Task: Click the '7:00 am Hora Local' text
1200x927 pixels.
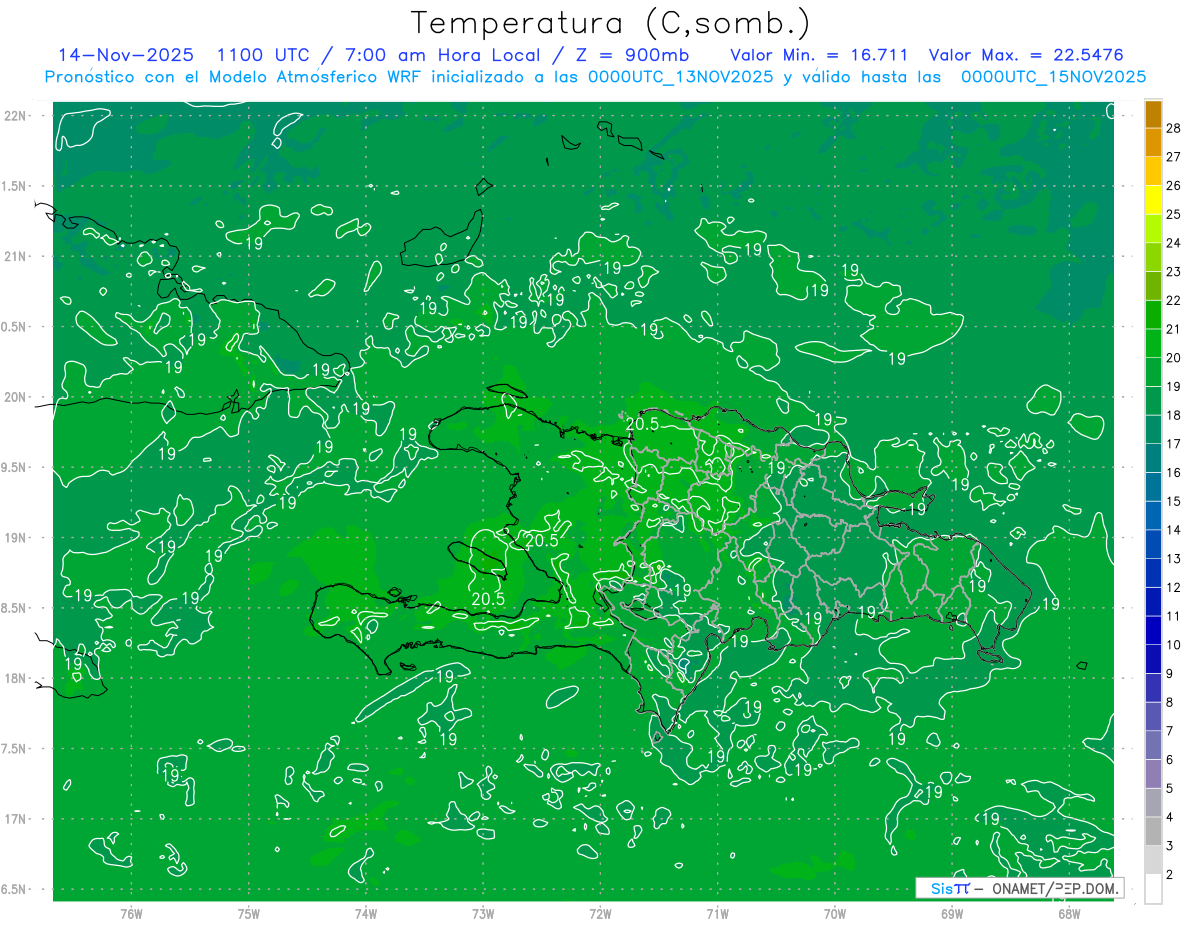Action: pos(443,55)
